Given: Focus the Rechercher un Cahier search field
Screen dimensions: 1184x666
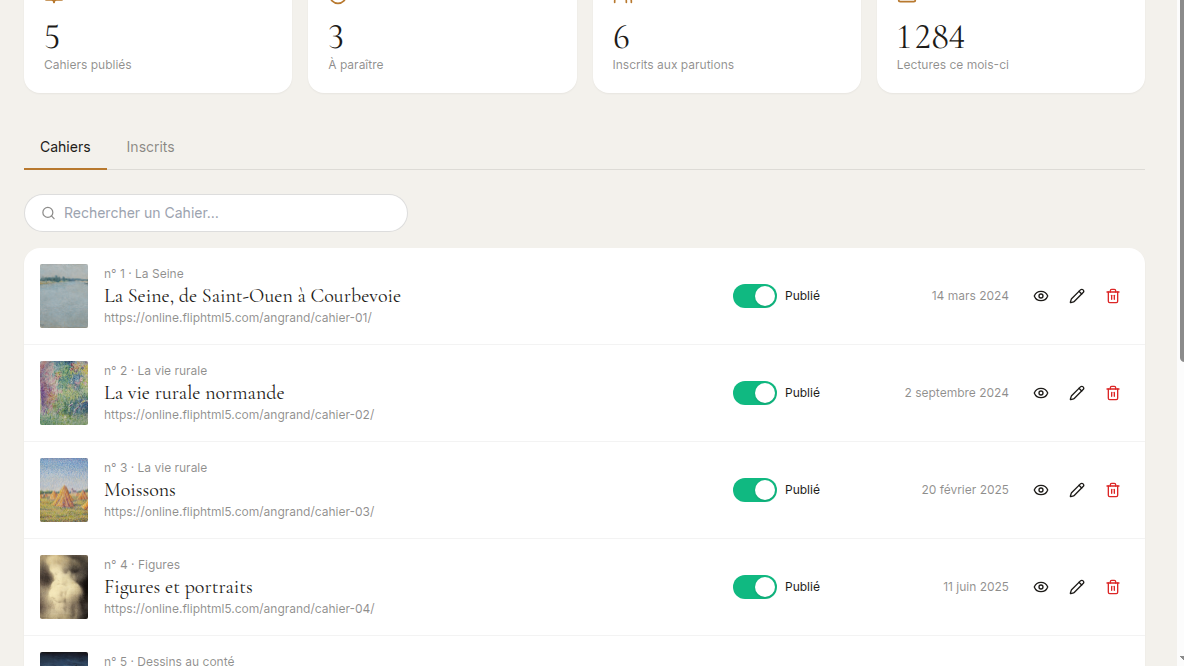Looking at the screenshot, I should pyautogui.click(x=216, y=213).
